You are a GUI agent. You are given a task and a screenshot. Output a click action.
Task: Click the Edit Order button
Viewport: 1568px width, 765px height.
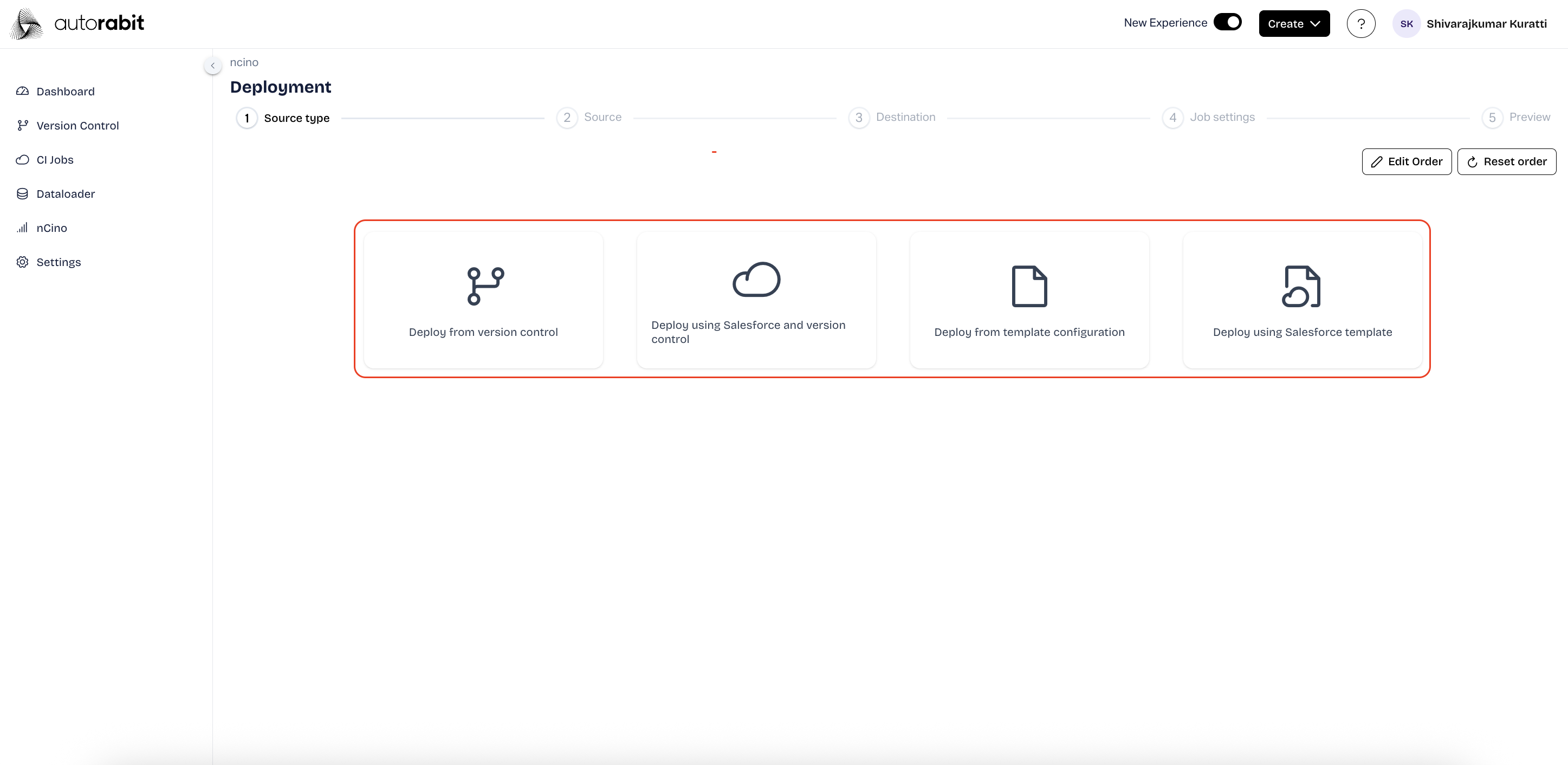click(1406, 161)
